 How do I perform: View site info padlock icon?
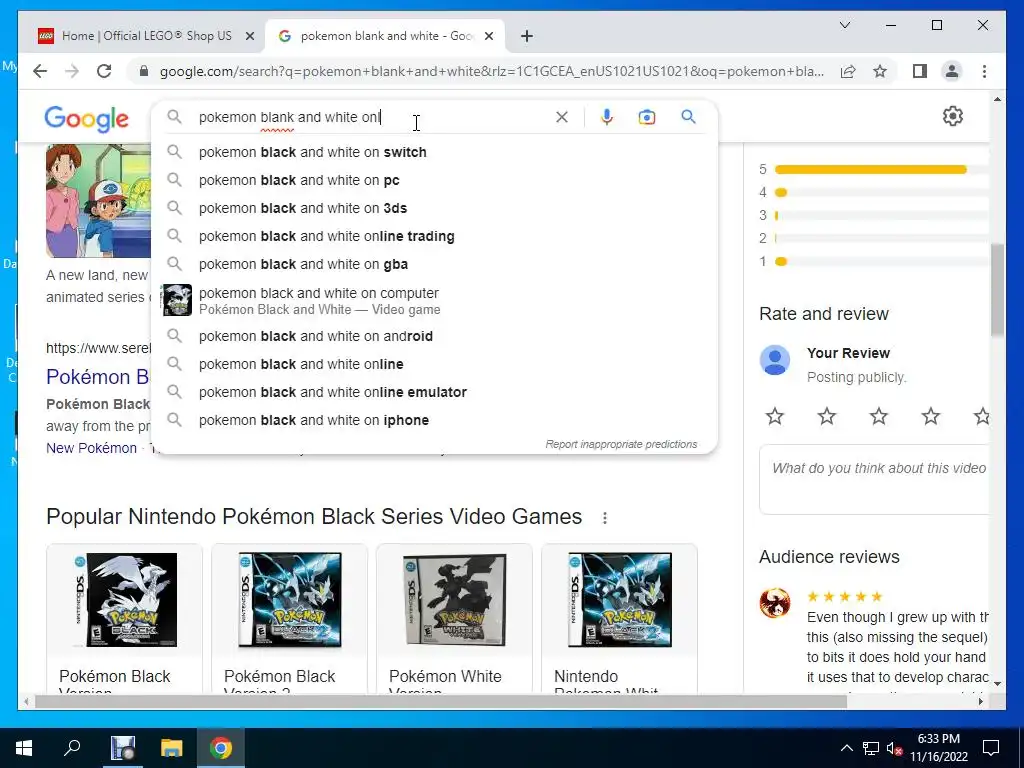point(144,71)
